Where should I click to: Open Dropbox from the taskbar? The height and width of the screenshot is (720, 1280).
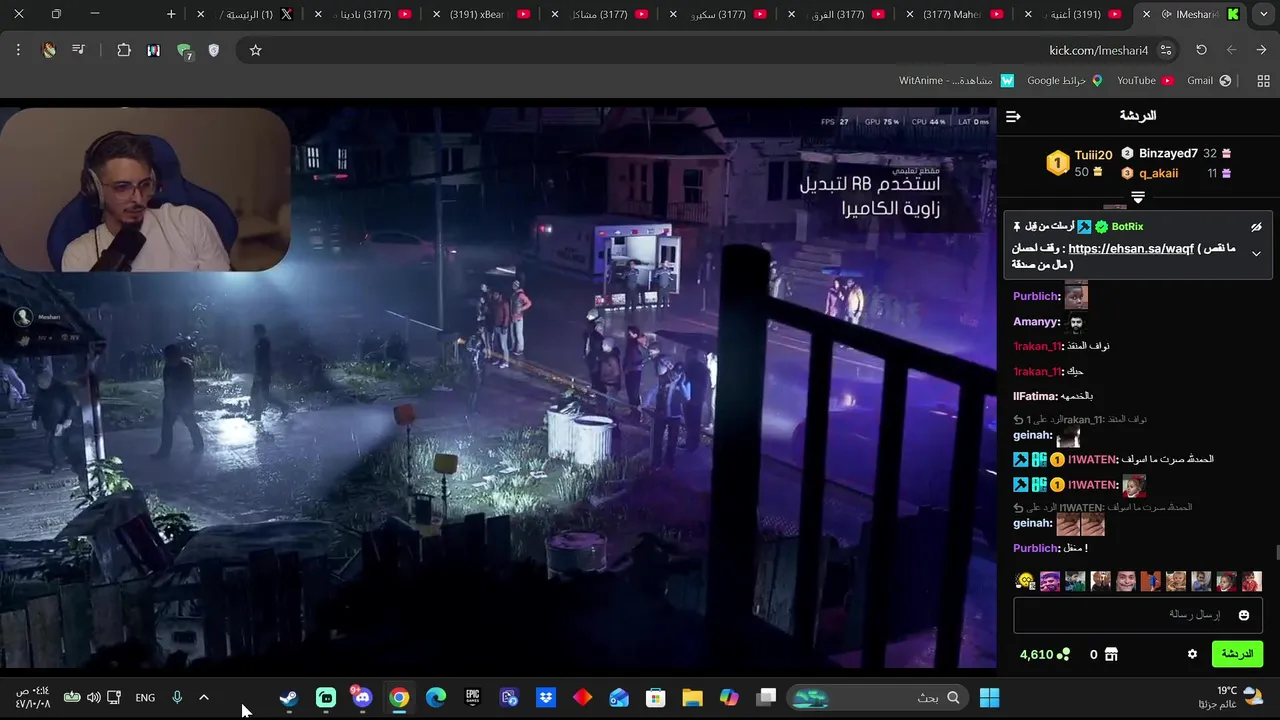tap(546, 698)
